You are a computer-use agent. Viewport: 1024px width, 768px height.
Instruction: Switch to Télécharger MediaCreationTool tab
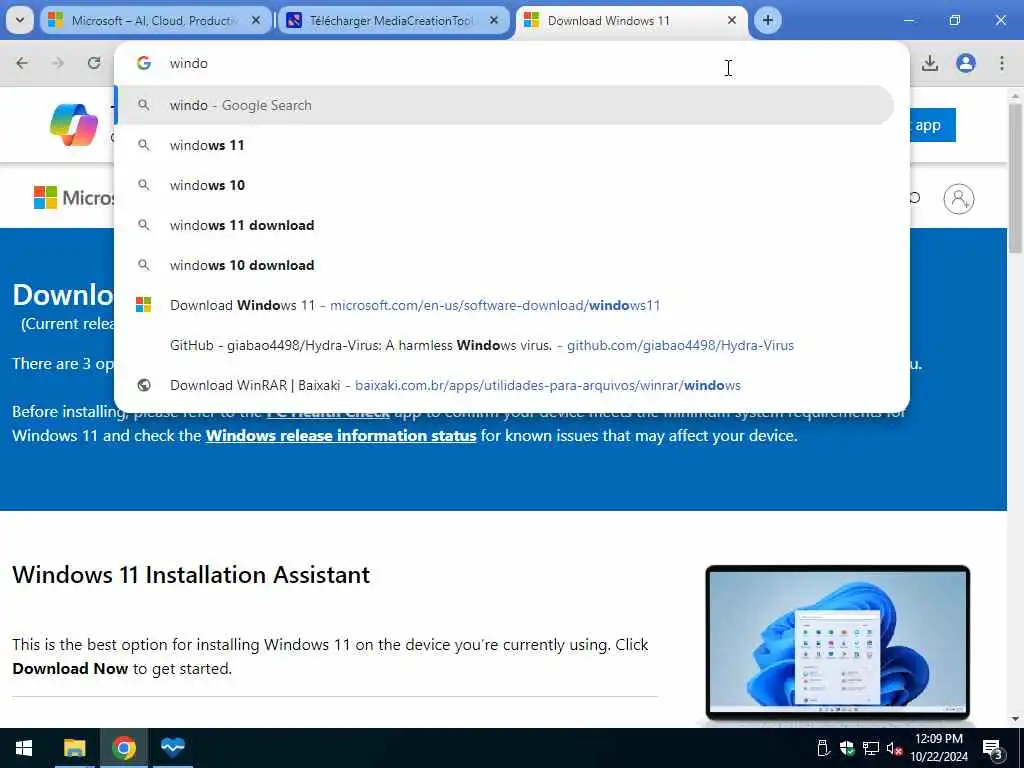392,21
